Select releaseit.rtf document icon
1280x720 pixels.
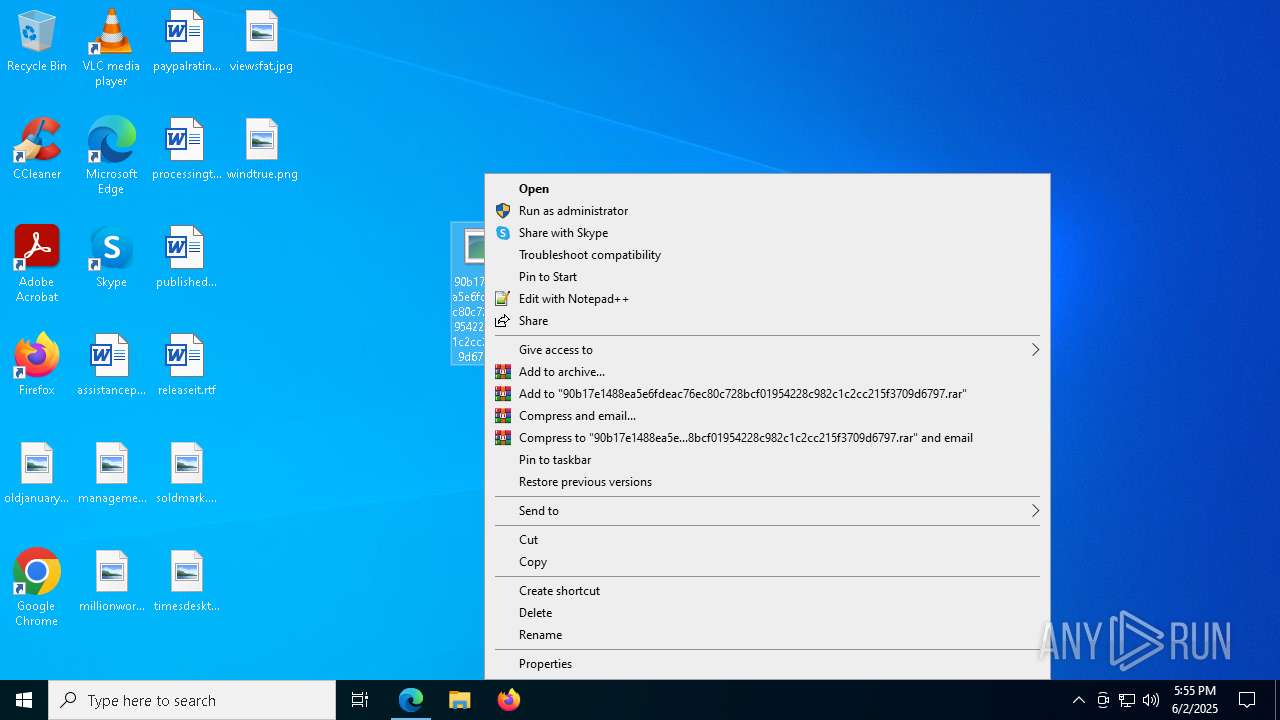[x=186, y=366]
